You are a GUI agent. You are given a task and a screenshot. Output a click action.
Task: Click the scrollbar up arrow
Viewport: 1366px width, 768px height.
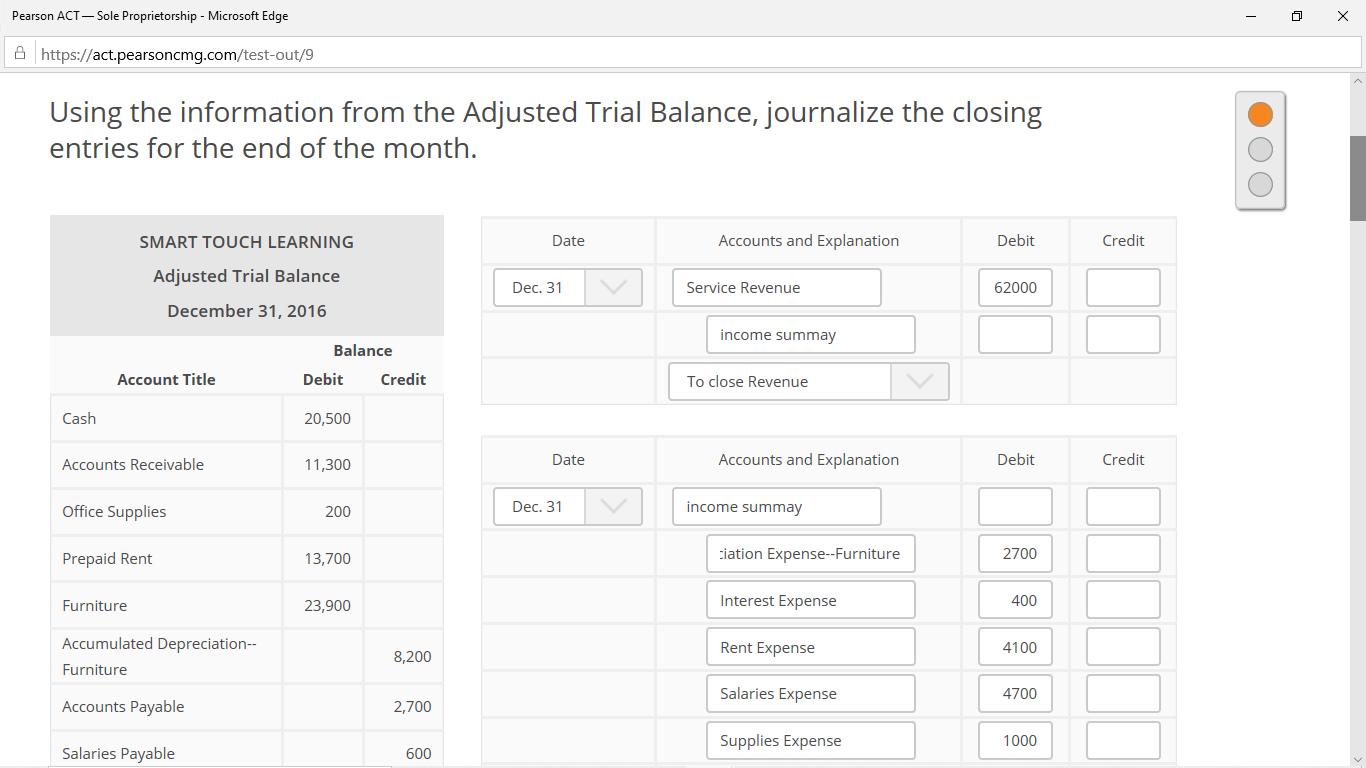coord(1357,79)
